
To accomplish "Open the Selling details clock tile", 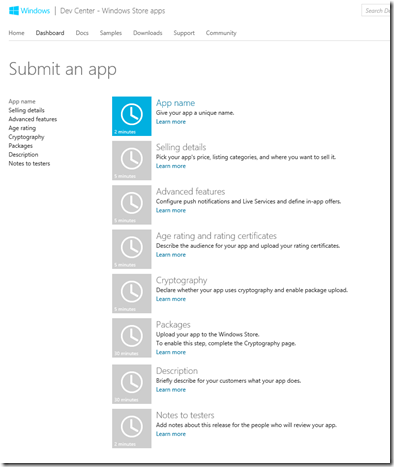I will coord(132,161).
